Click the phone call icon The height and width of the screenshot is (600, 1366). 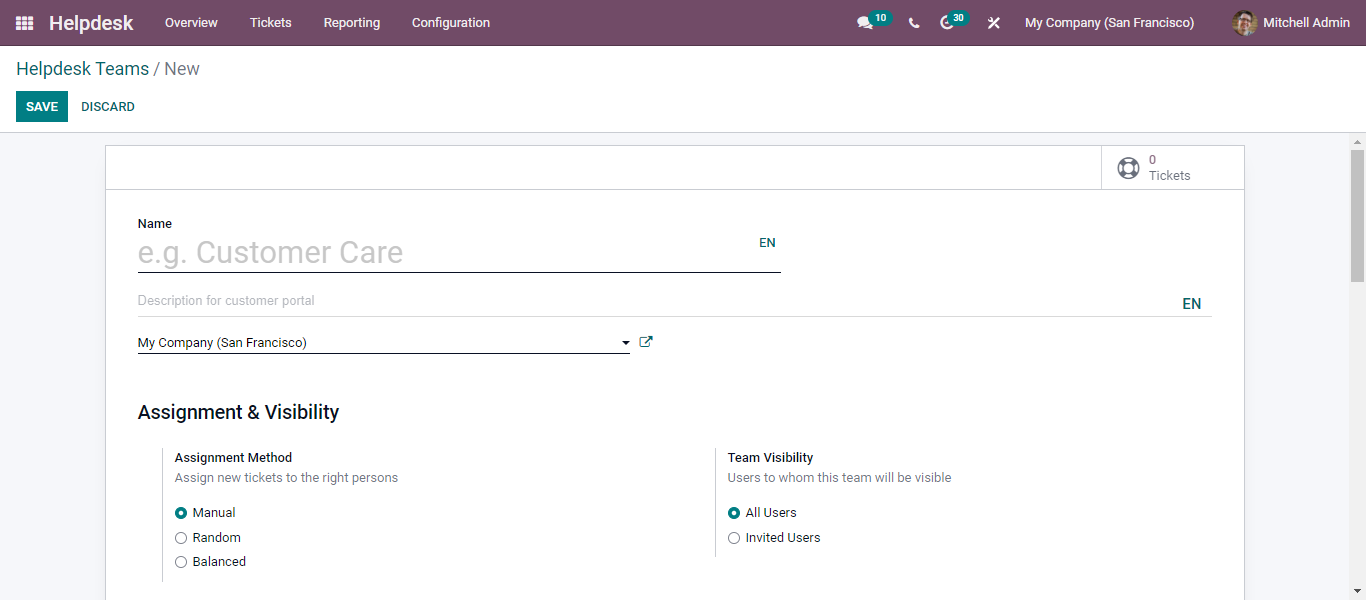(914, 23)
